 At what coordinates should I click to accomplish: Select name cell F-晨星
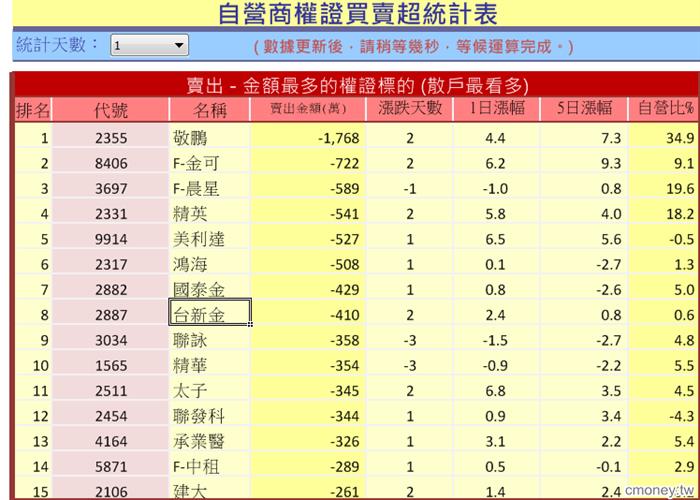coord(209,188)
